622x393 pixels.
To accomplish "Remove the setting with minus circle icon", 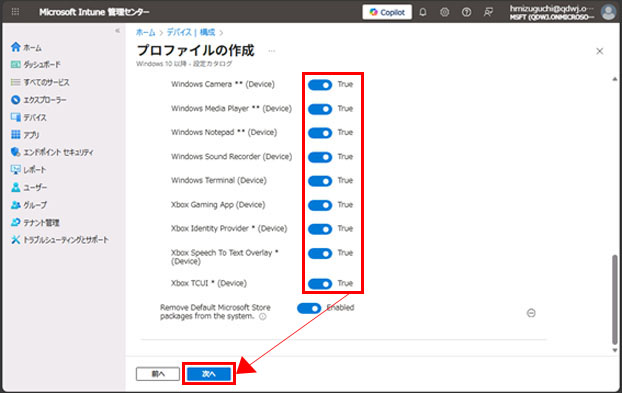I will pos(531,313).
